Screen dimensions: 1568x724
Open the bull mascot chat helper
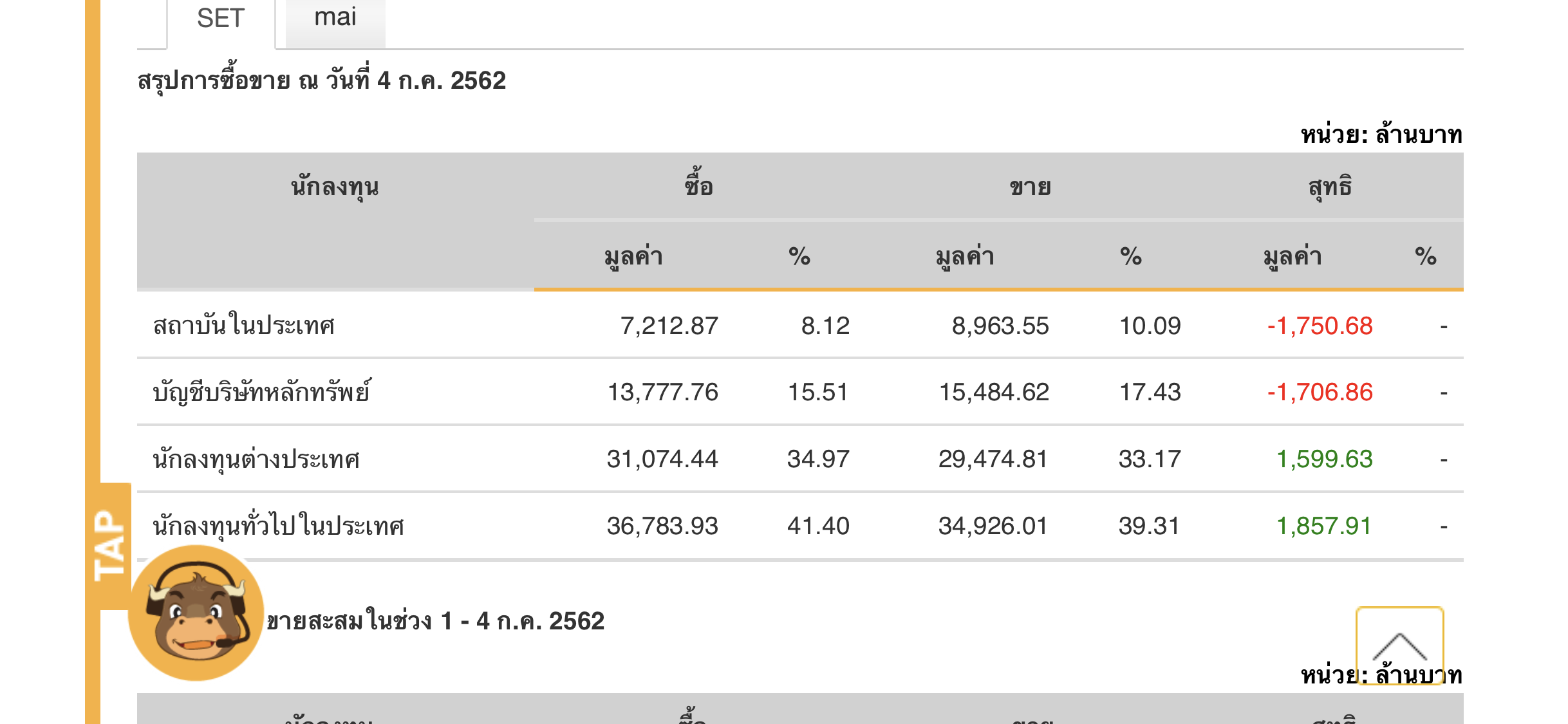click(x=196, y=613)
